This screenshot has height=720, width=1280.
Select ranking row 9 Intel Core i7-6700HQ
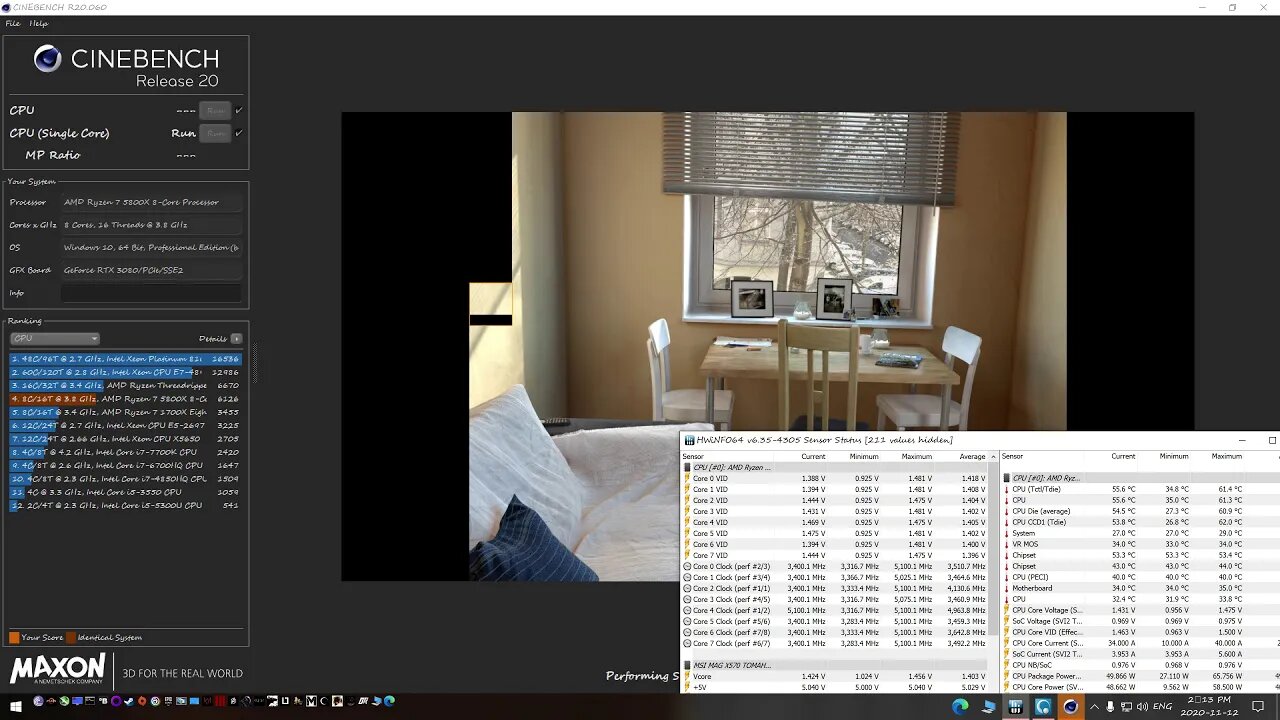(125, 465)
